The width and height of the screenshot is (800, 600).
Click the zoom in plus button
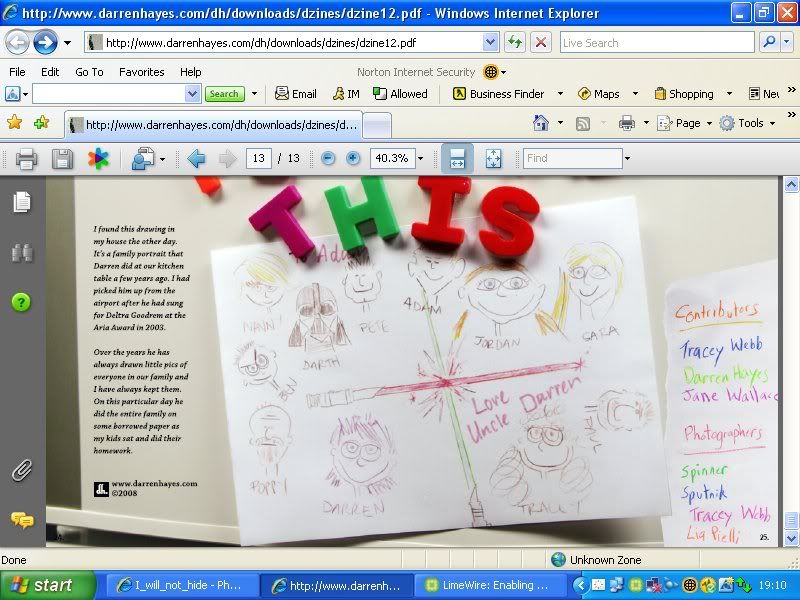353,158
